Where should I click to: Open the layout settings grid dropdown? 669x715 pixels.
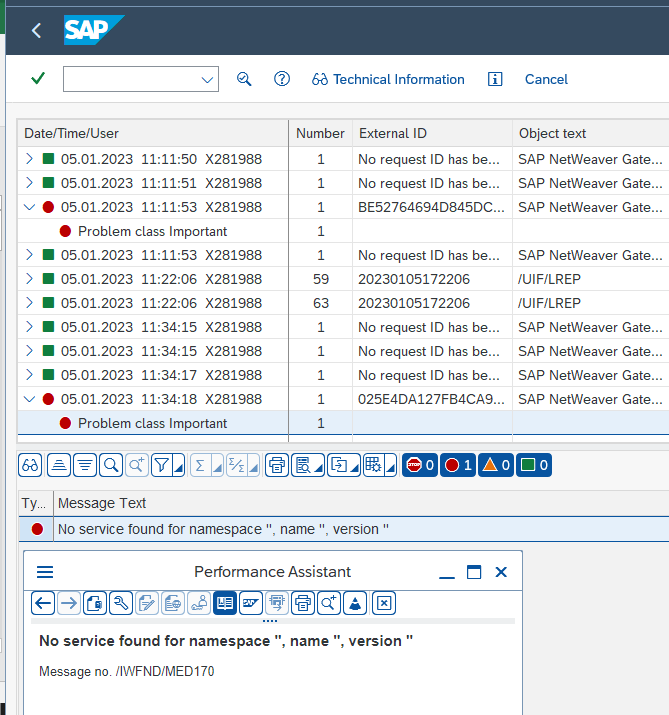(390, 467)
